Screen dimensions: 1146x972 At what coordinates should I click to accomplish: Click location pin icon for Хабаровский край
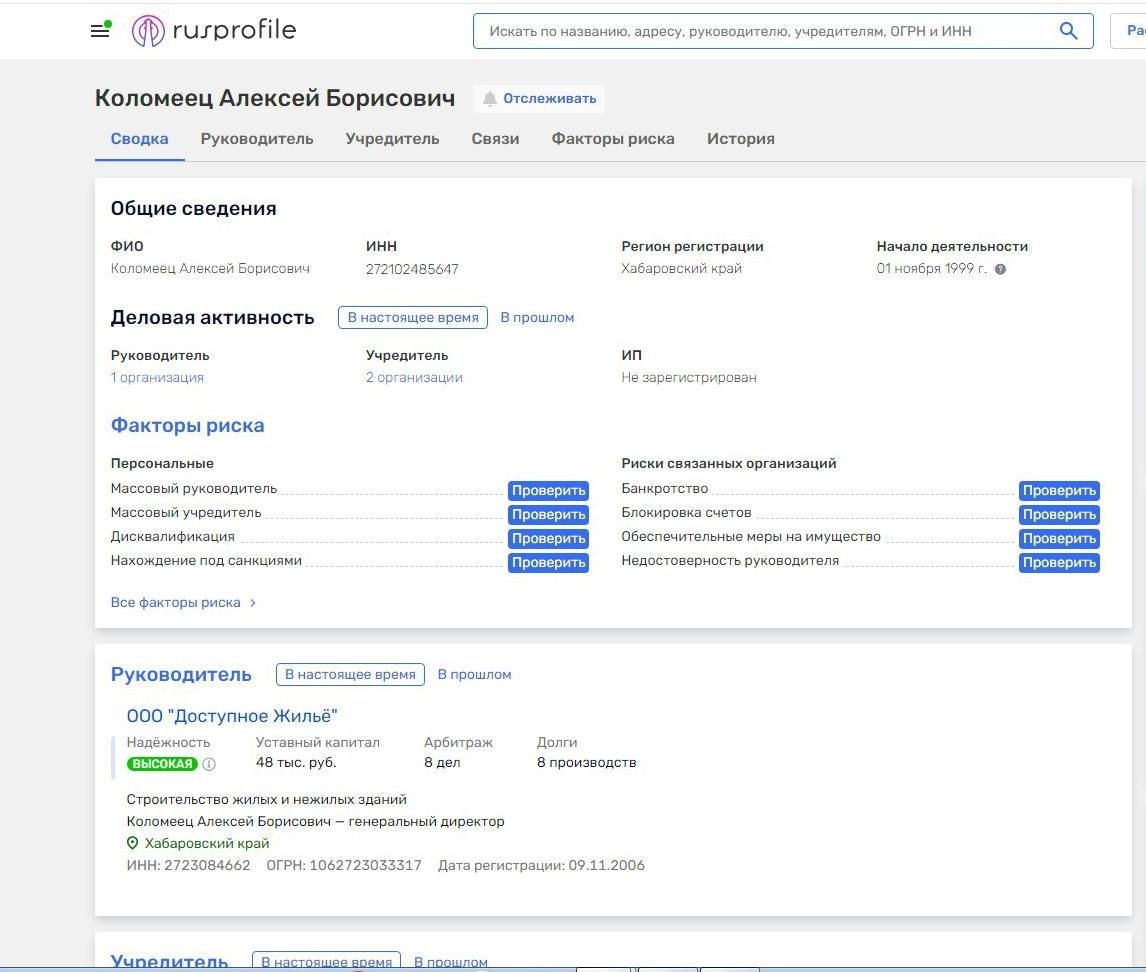point(133,843)
